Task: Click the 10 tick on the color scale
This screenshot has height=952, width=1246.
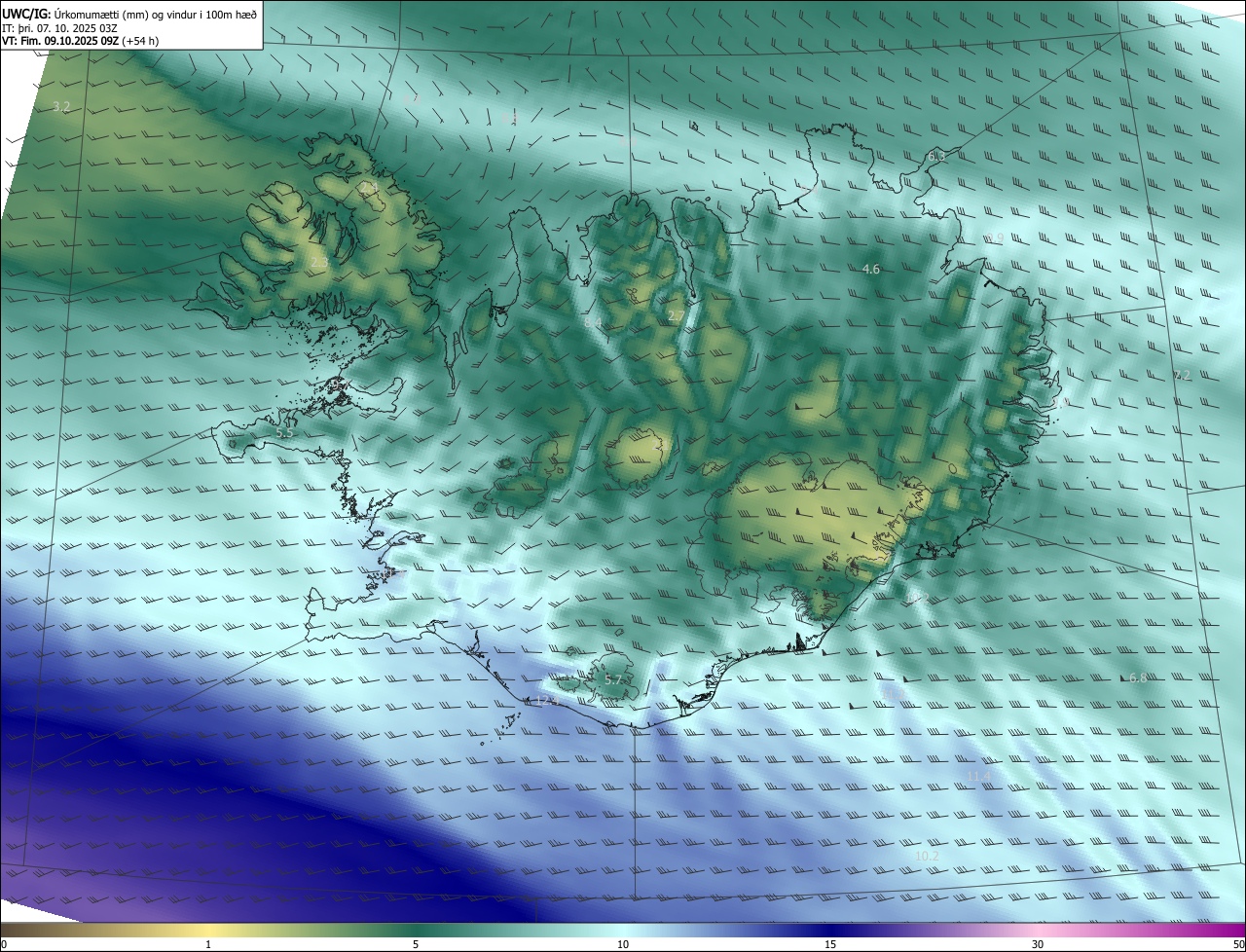Action: [623, 944]
